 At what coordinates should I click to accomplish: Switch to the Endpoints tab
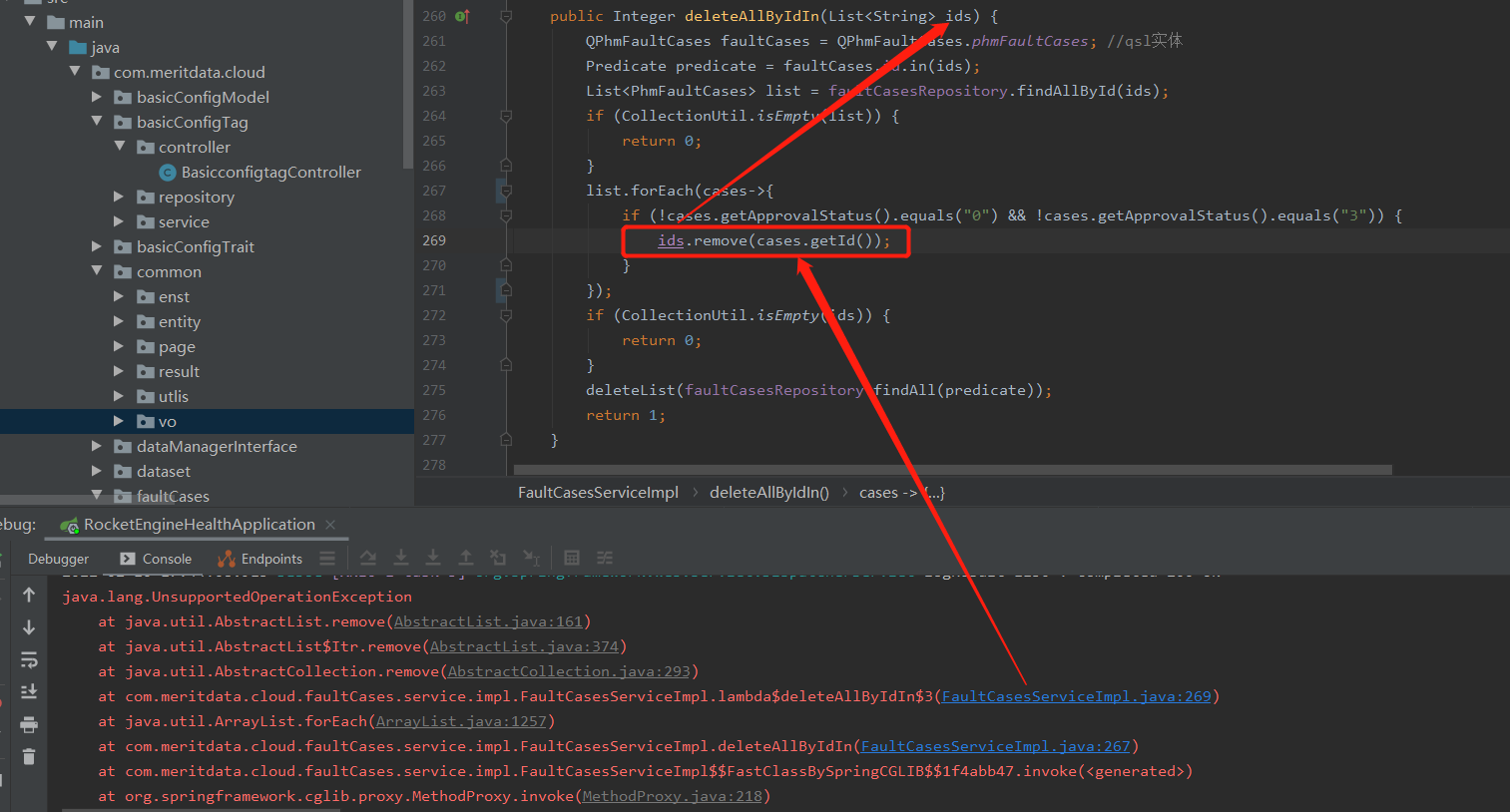click(x=260, y=559)
